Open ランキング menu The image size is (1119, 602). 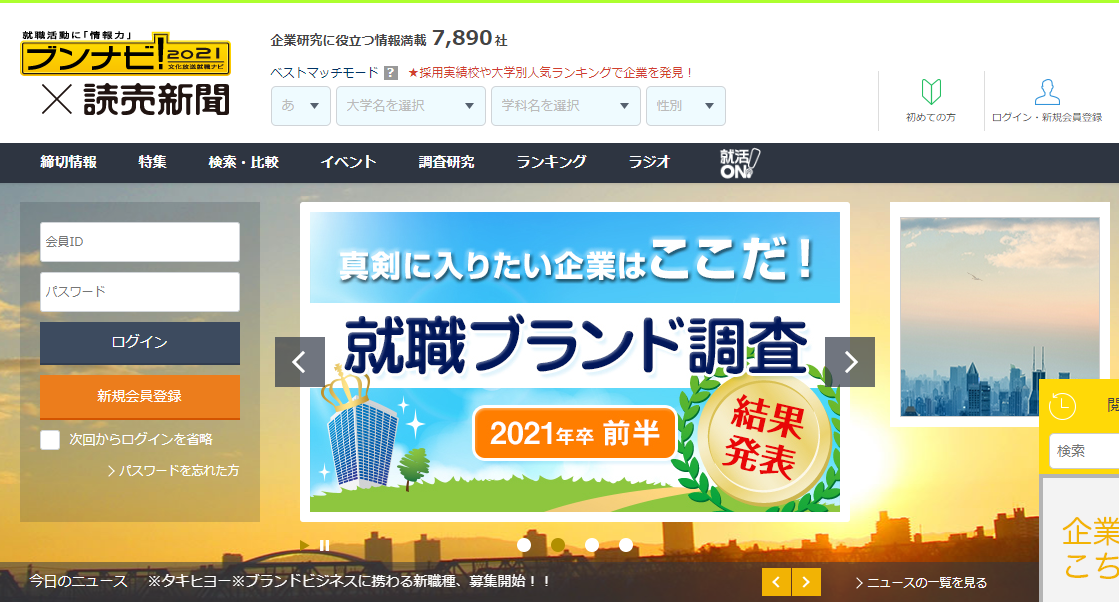[551, 162]
